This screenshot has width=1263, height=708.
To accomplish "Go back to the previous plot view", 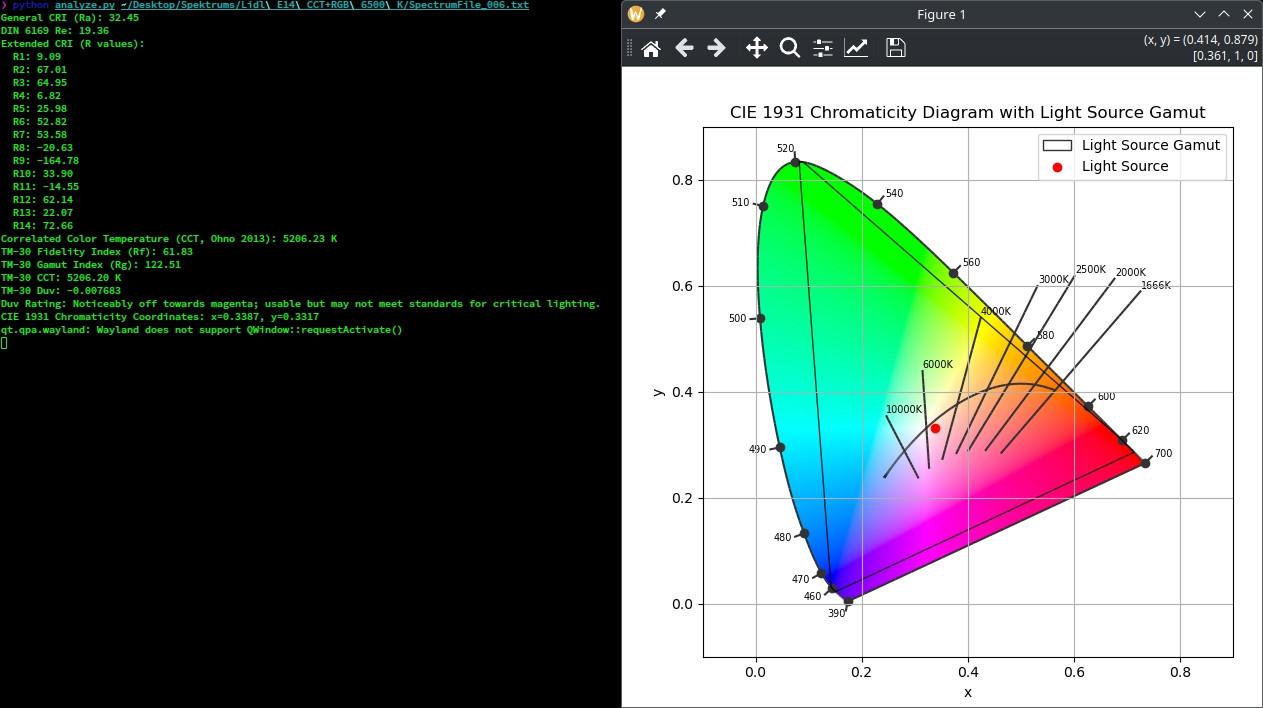I will [x=684, y=48].
